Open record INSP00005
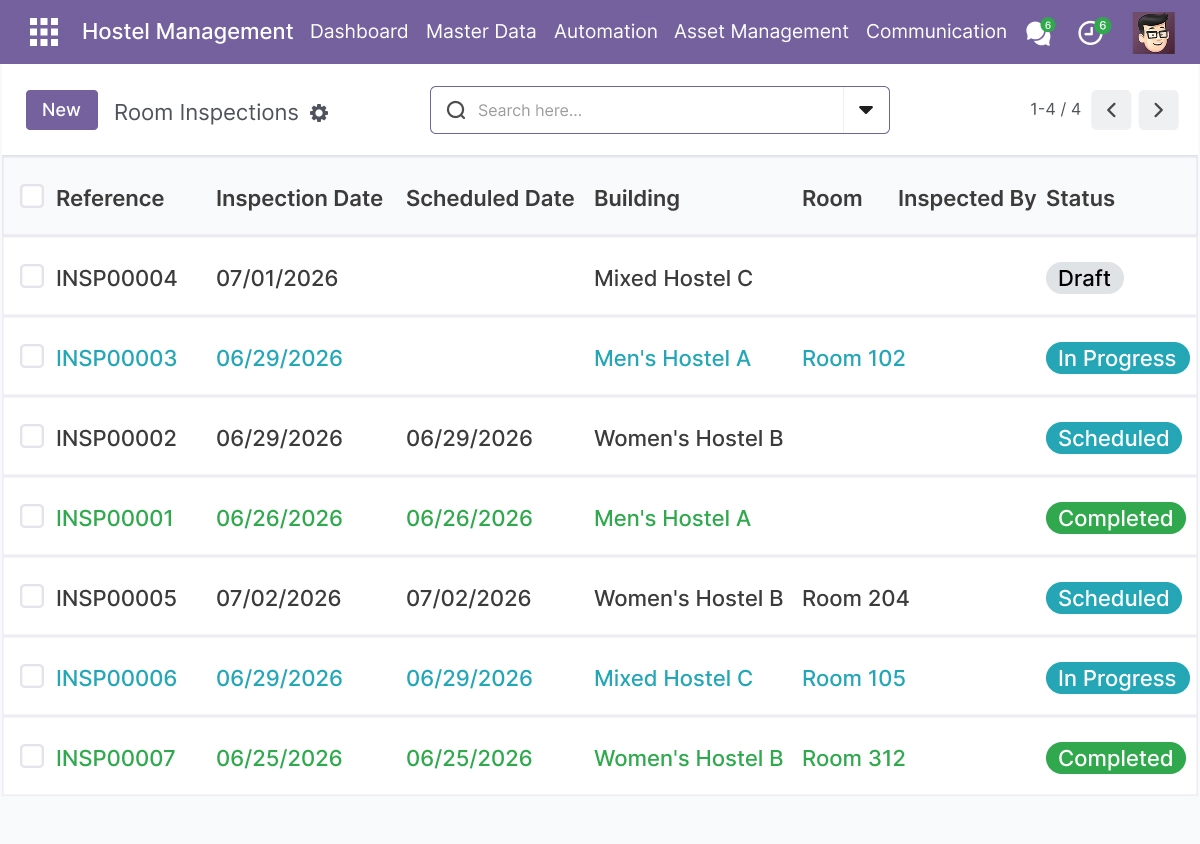Screen dimensions: 1200x844 coord(116,598)
